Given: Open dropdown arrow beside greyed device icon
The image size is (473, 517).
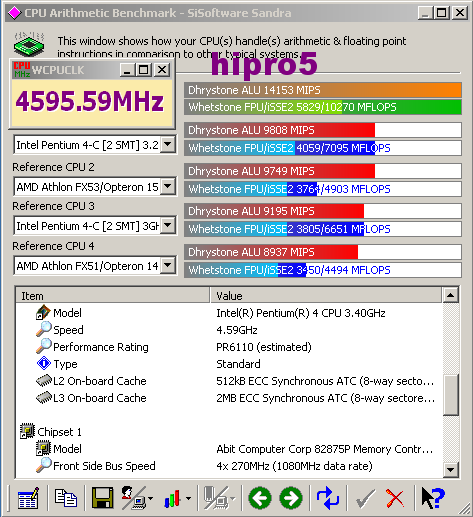Looking at the screenshot, I should (233, 499).
